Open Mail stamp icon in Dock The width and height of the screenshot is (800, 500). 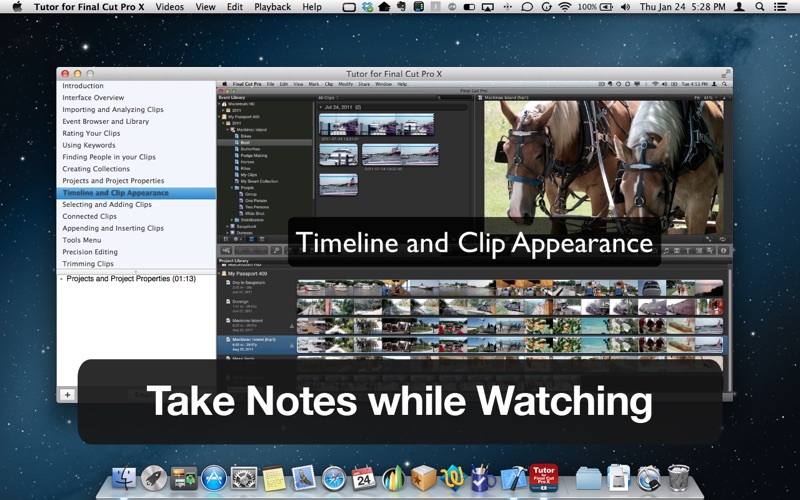(304, 479)
